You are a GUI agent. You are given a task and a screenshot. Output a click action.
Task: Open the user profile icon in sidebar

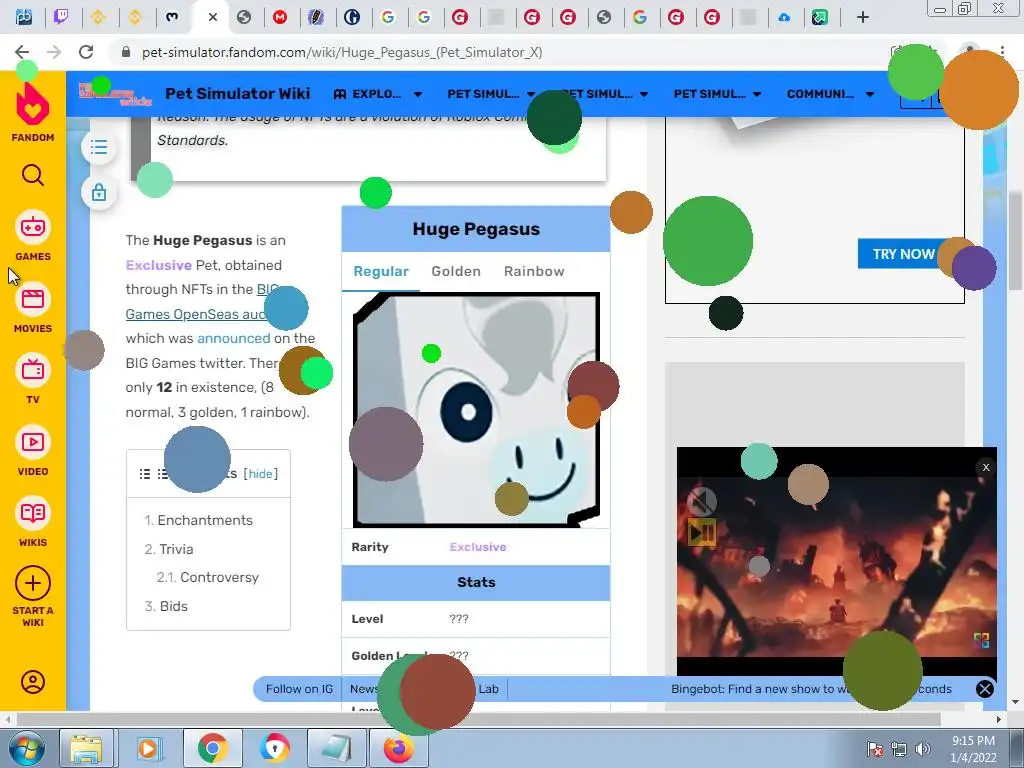pyautogui.click(x=33, y=682)
